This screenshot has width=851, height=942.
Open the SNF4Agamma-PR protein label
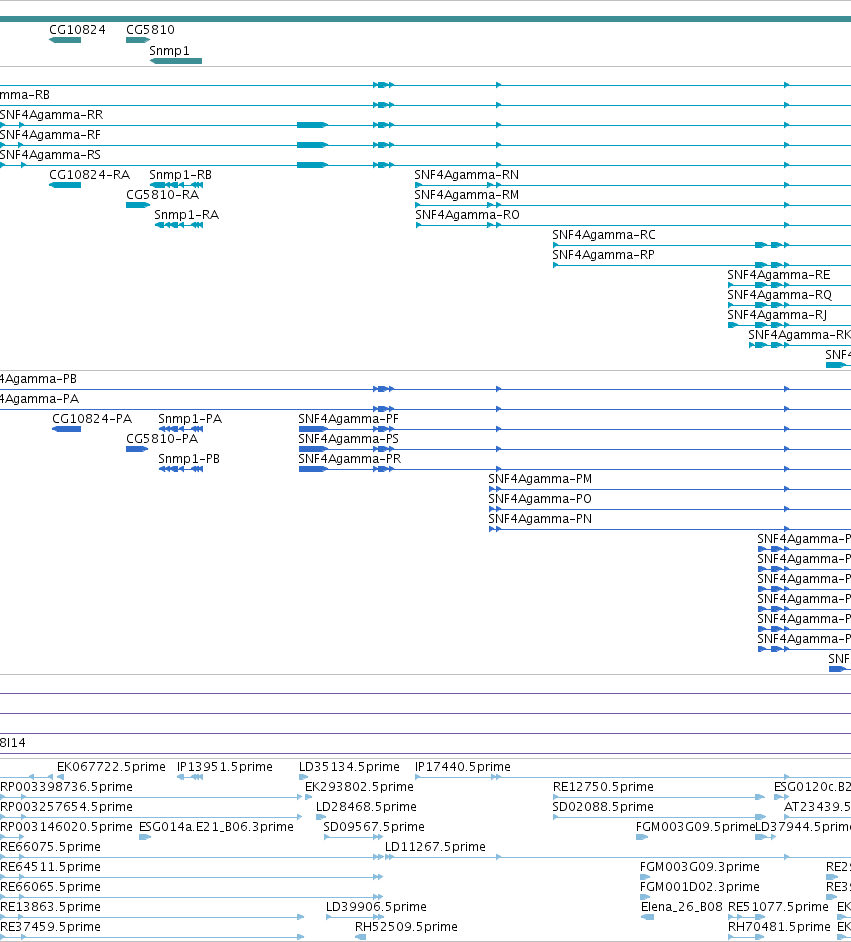pyautogui.click(x=350, y=458)
